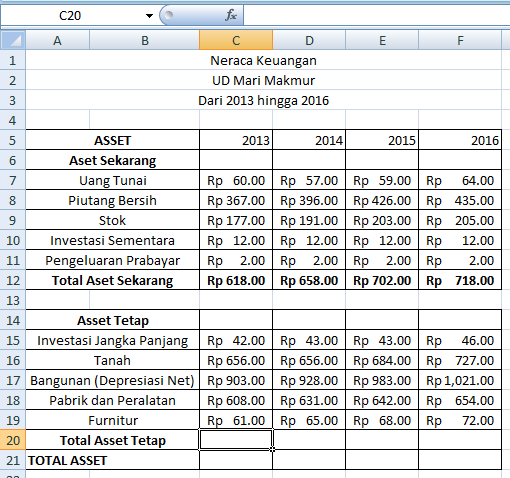Click the 'Piutang Bersih' label cell
510x478 pixels.
click(x=113, y=200)
